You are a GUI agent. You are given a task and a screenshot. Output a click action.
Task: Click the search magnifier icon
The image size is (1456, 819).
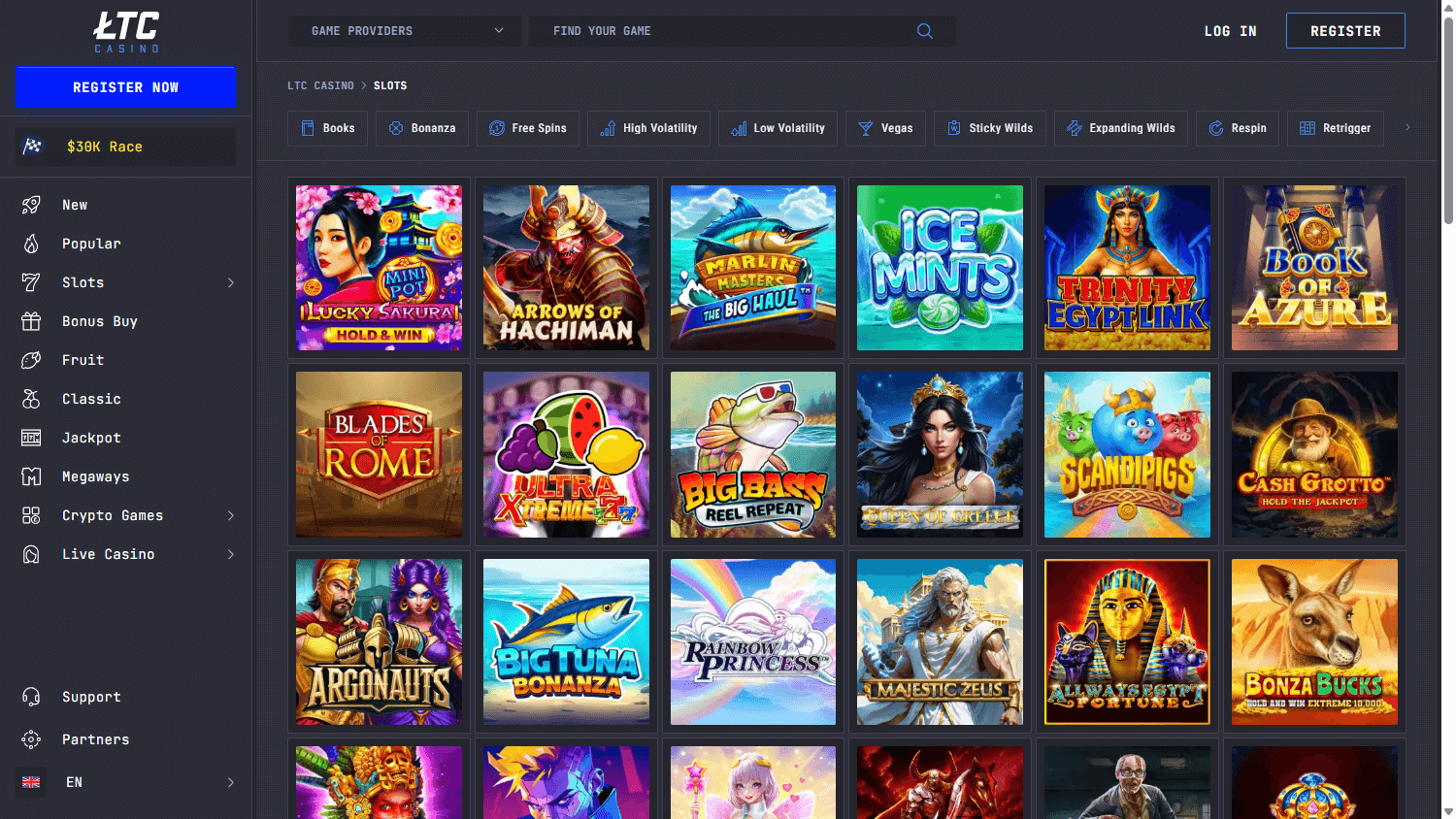tap(923, 30)
